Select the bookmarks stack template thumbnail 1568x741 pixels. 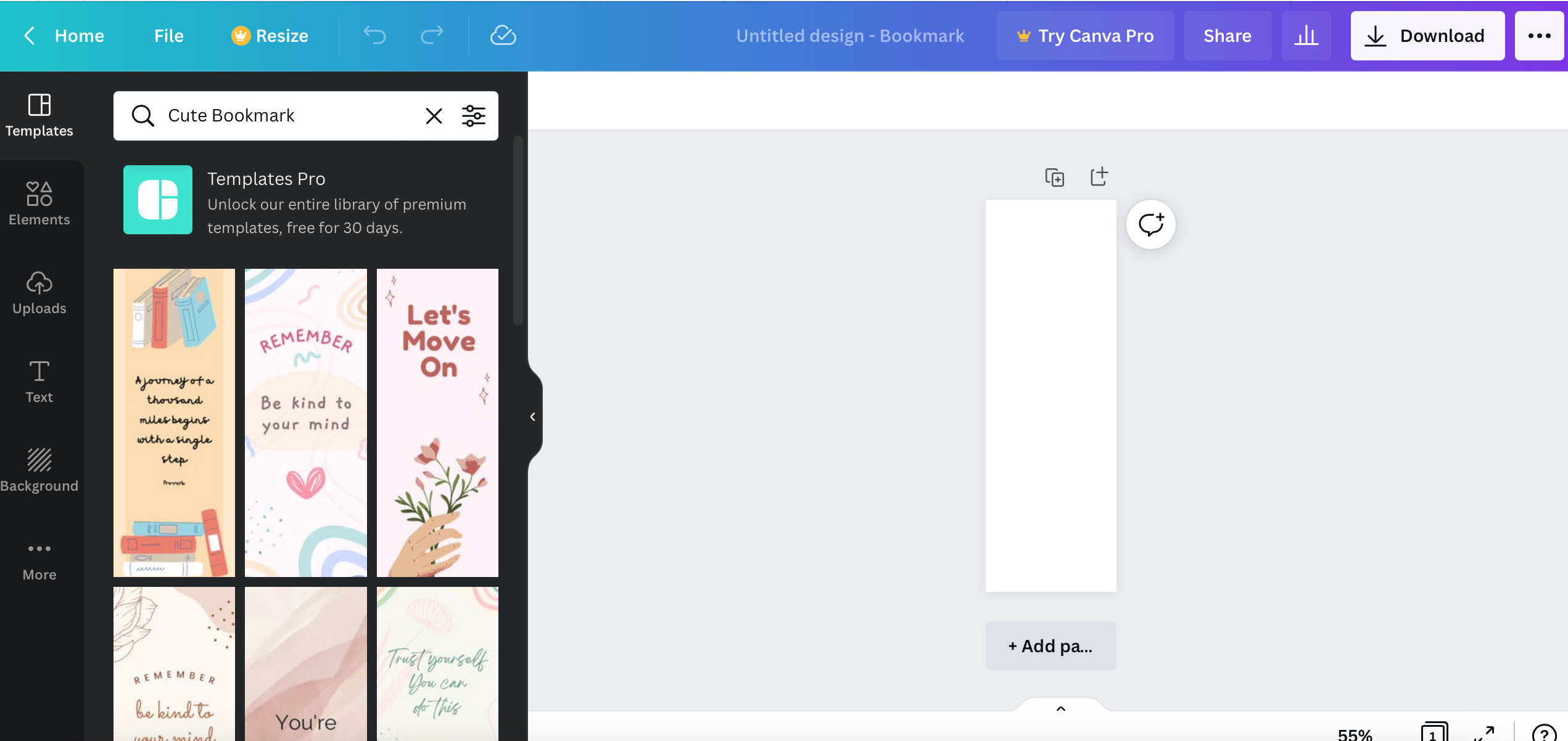[174, 422]
